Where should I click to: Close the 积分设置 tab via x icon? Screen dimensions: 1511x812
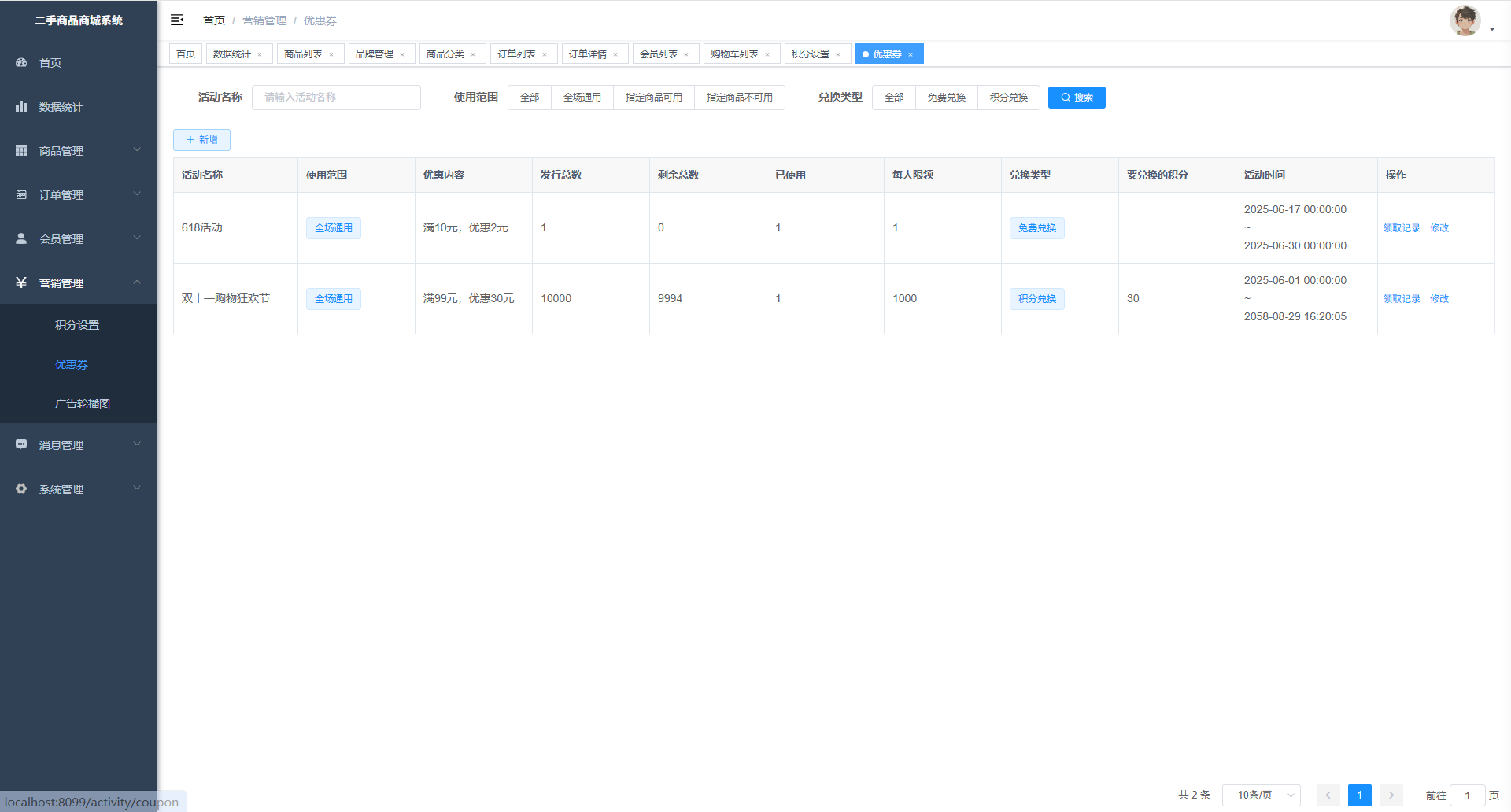pos(838,54)
